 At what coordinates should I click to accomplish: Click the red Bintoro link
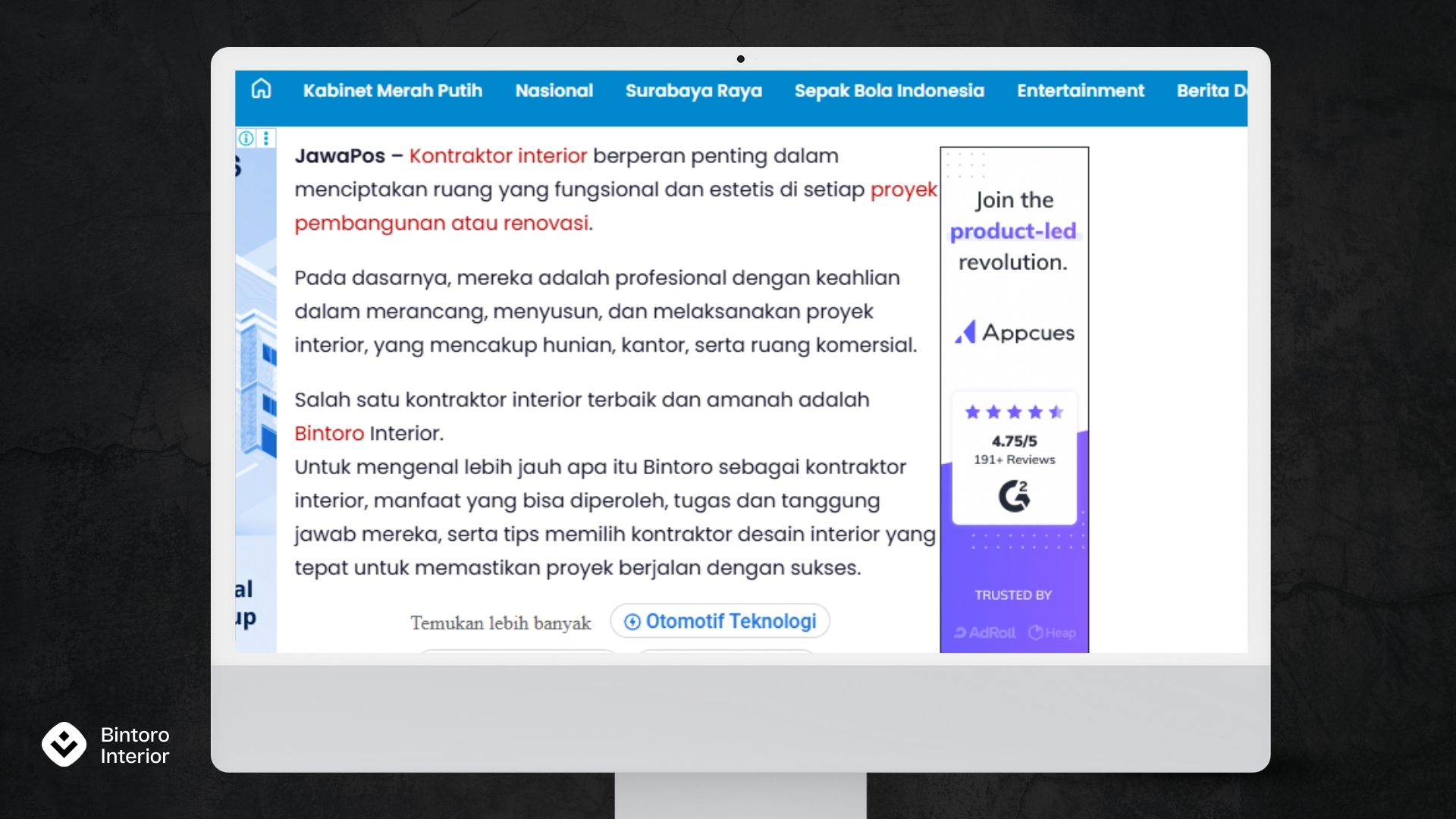point(328,434)
